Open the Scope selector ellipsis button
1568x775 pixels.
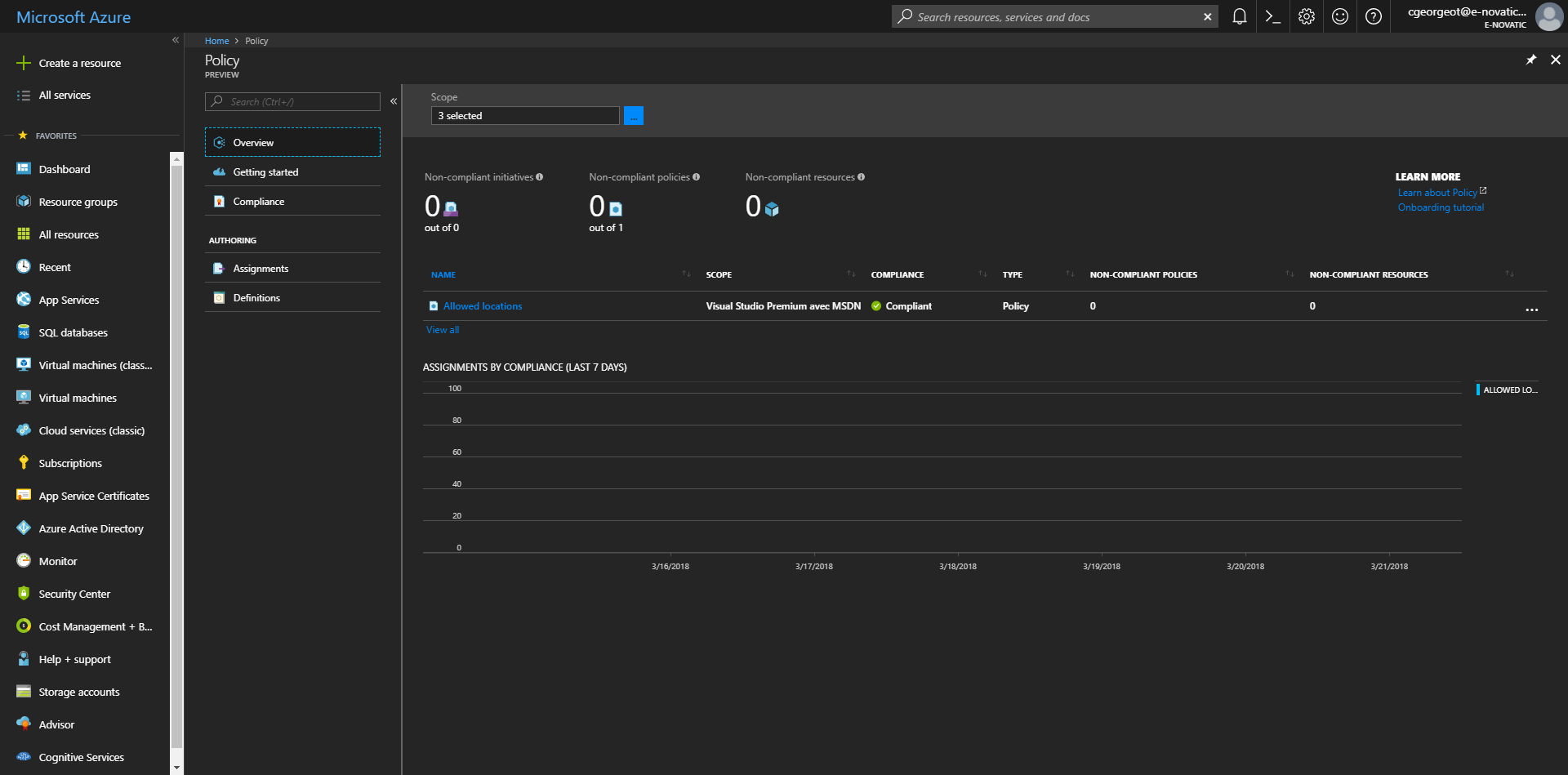tap(633, 116)
